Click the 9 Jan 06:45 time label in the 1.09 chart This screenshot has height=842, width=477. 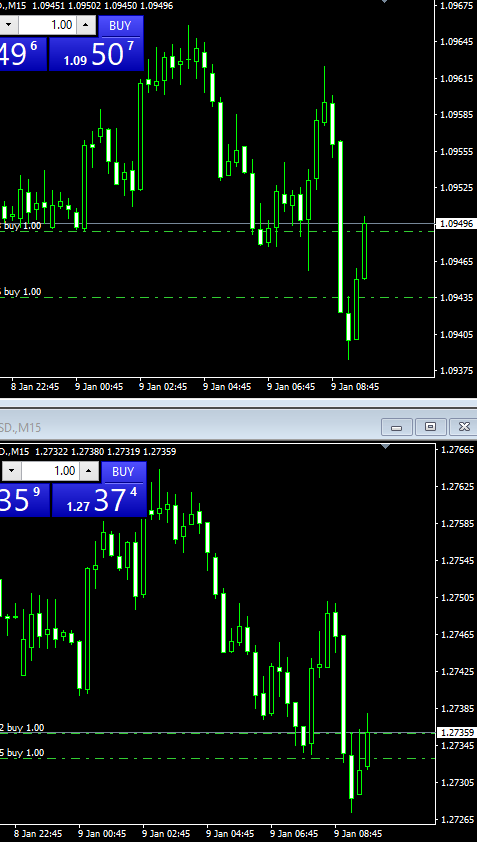click(291, 387)
